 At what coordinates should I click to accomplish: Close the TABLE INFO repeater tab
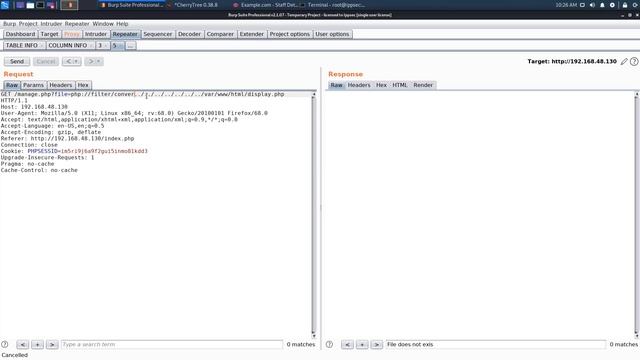42,46
